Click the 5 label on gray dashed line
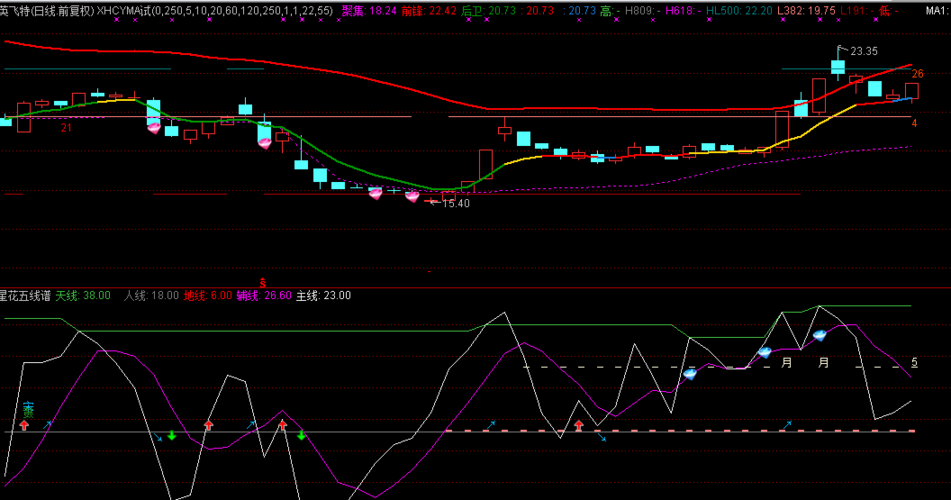The width and height of the screenshot is (951, 500). [915, 363]
